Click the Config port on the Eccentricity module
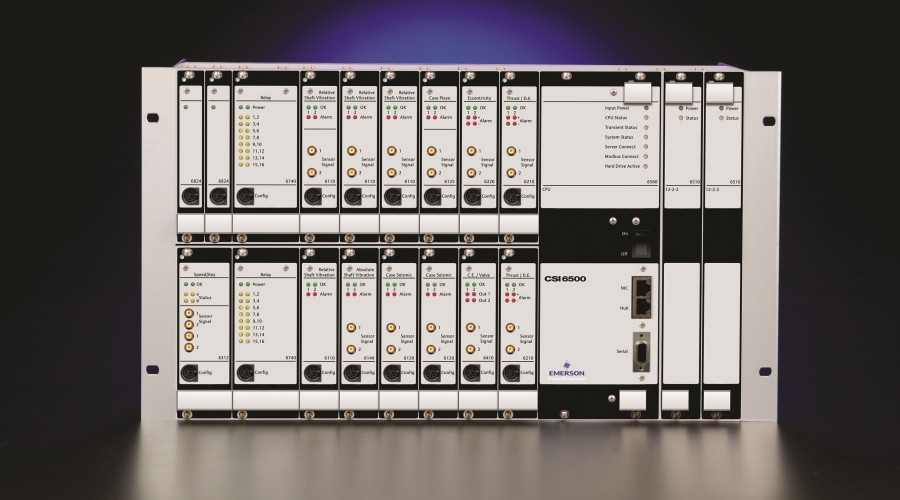 472,196
